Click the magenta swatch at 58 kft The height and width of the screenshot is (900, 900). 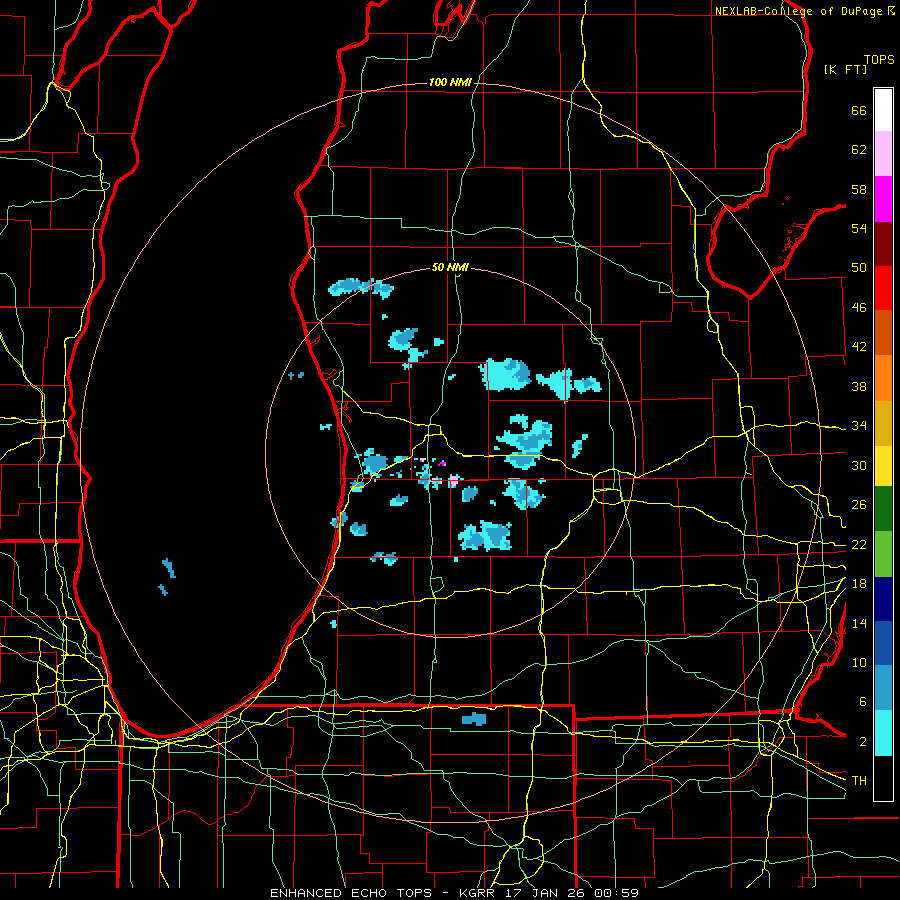click(x=883, y=199)
